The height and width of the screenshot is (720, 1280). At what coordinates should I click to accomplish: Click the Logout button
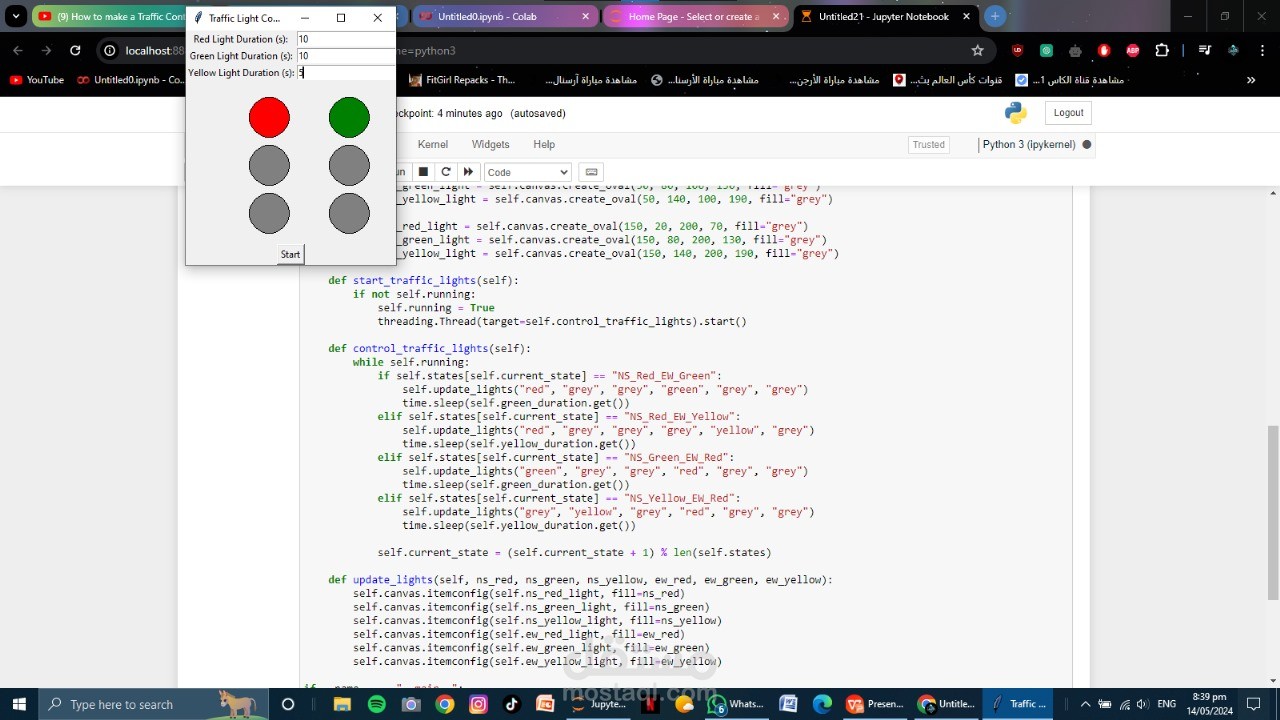point(1068,113)
